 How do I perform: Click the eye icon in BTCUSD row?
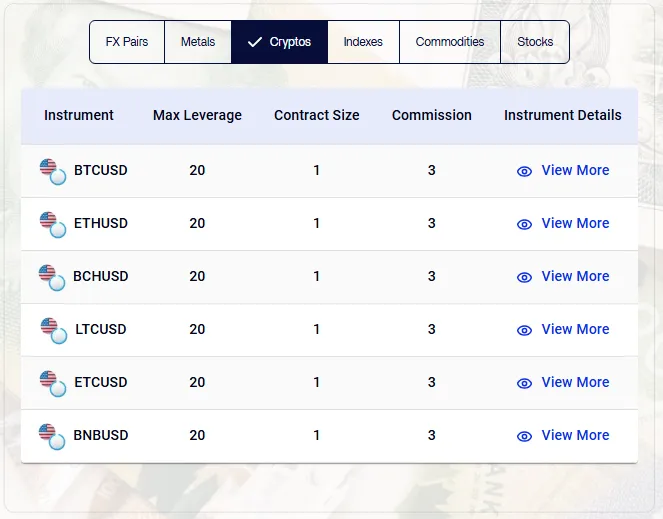[x=524, y=171]
